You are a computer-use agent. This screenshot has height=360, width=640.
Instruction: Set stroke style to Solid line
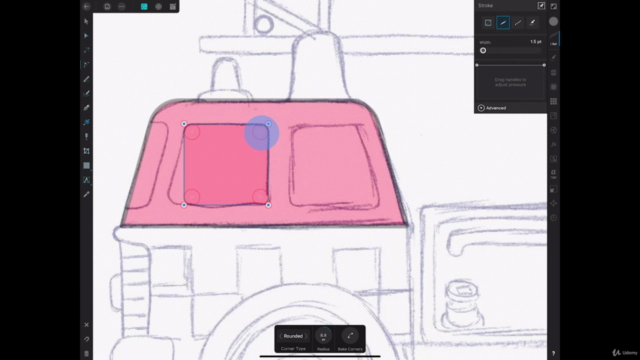(503, 23)
